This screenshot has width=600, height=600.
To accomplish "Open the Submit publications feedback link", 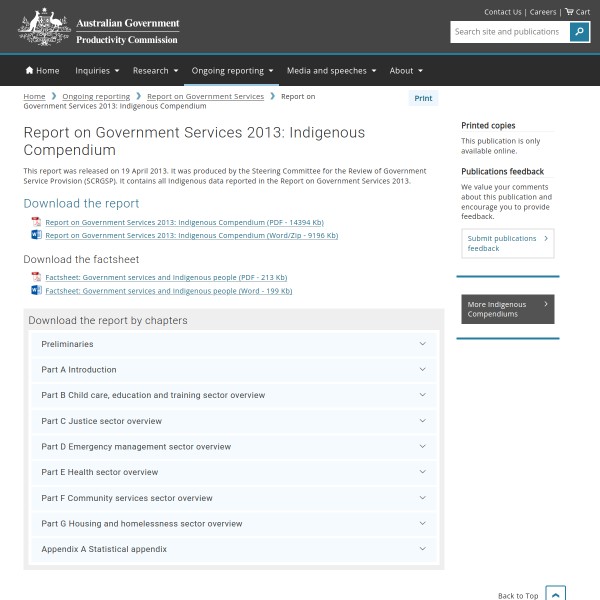I will [x=508, y=243].
